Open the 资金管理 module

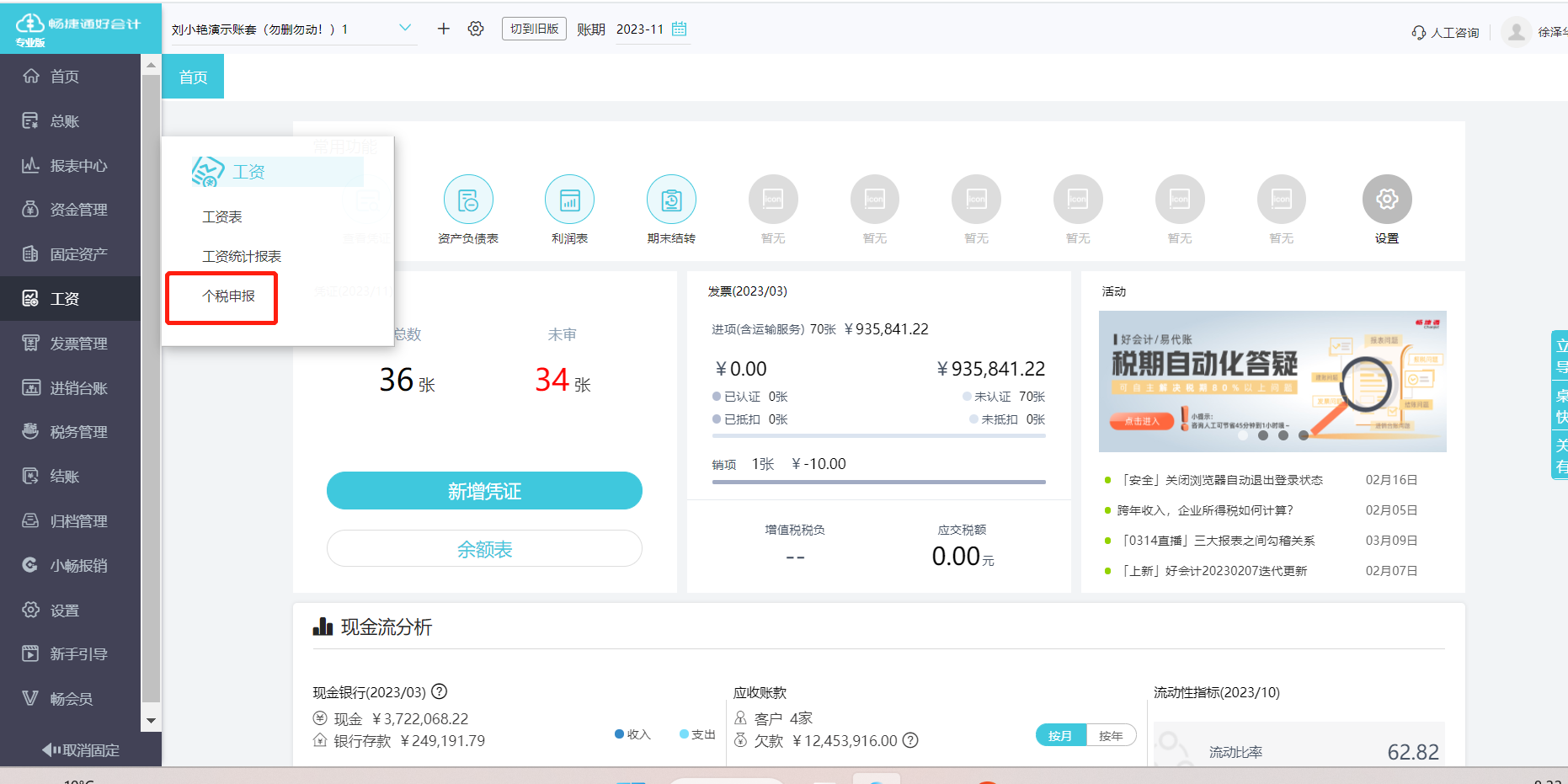72,209
